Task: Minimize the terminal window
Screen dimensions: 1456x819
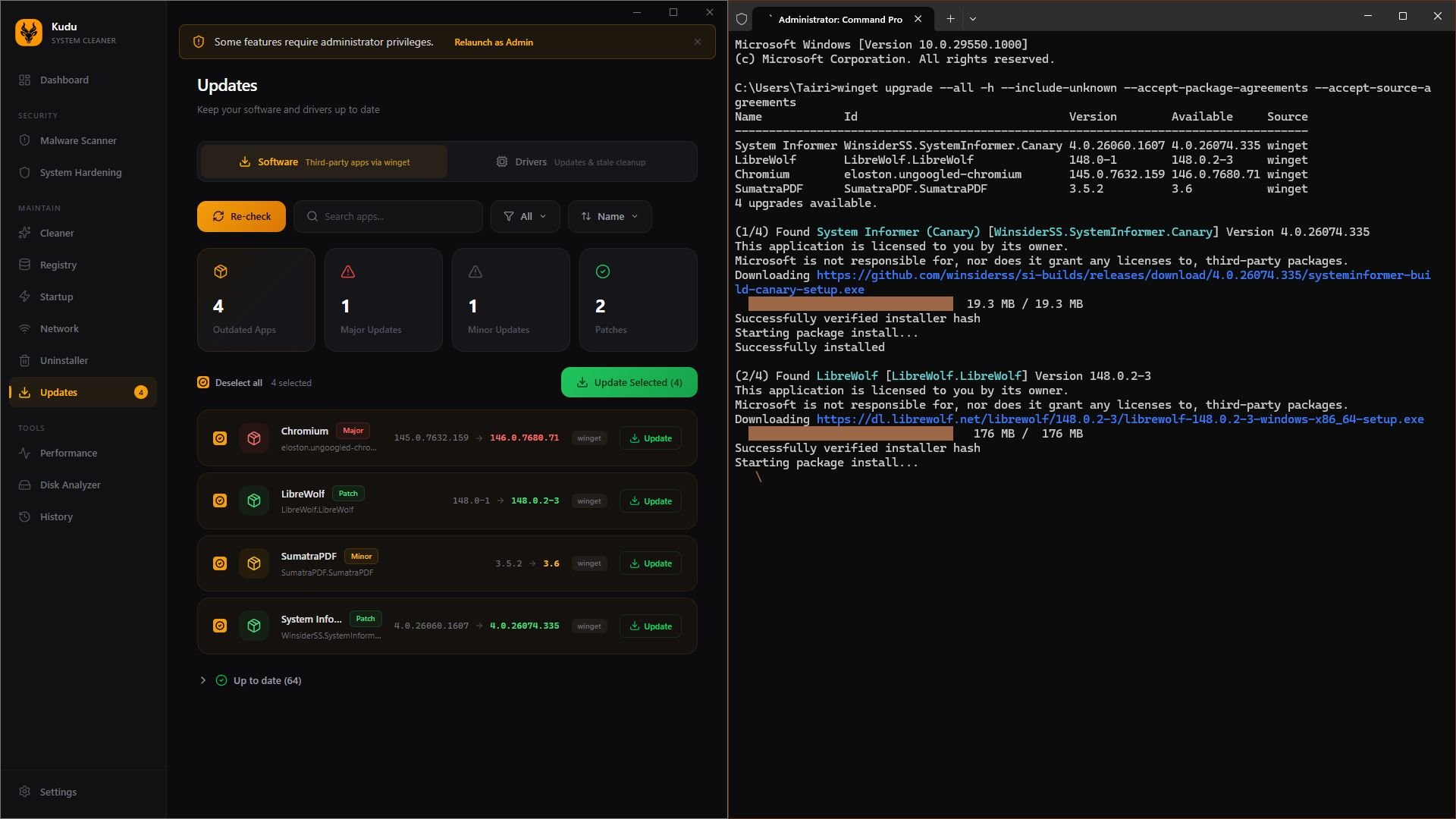Action: 1368,16
